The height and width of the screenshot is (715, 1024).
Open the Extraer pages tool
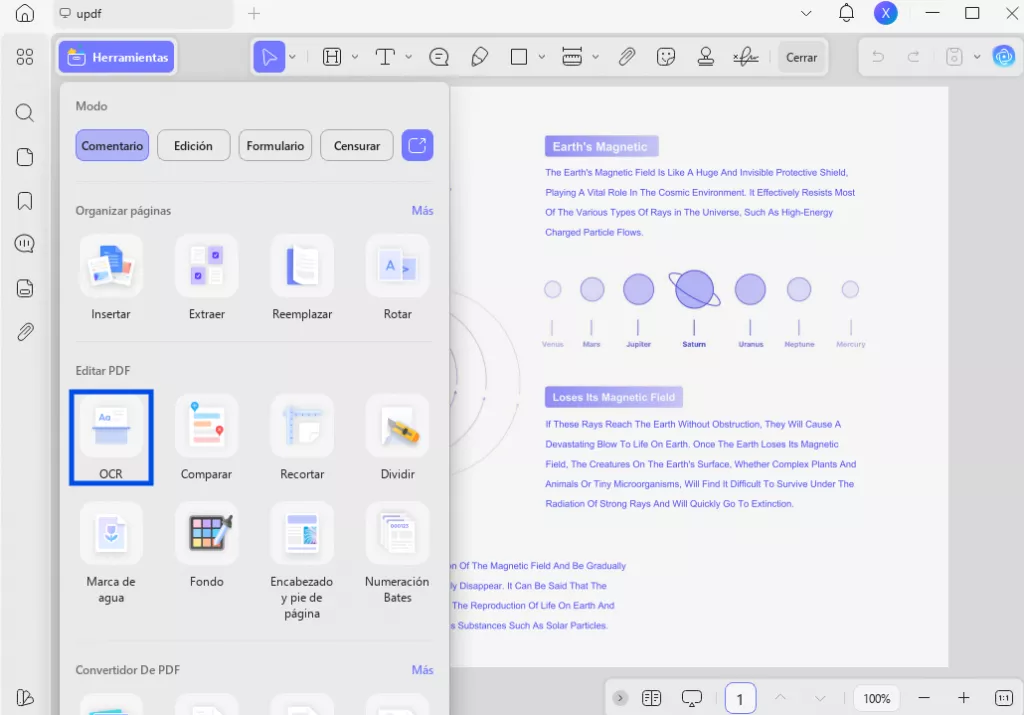coord(206,278)
